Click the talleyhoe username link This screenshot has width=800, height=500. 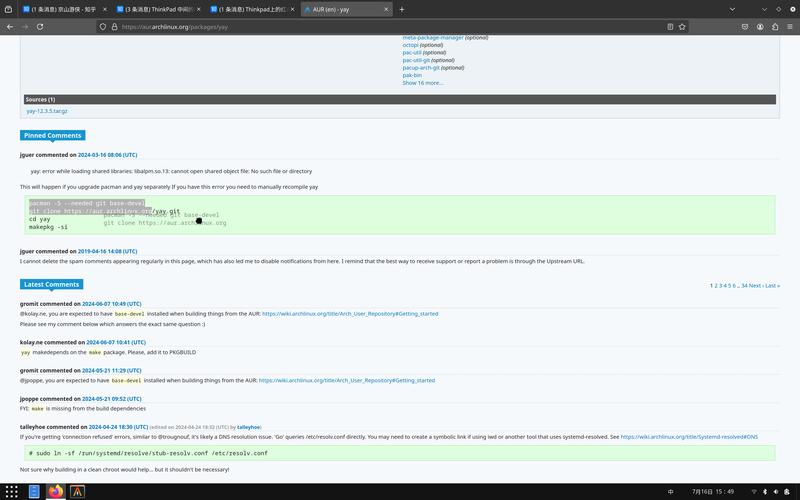coord(249,427)
